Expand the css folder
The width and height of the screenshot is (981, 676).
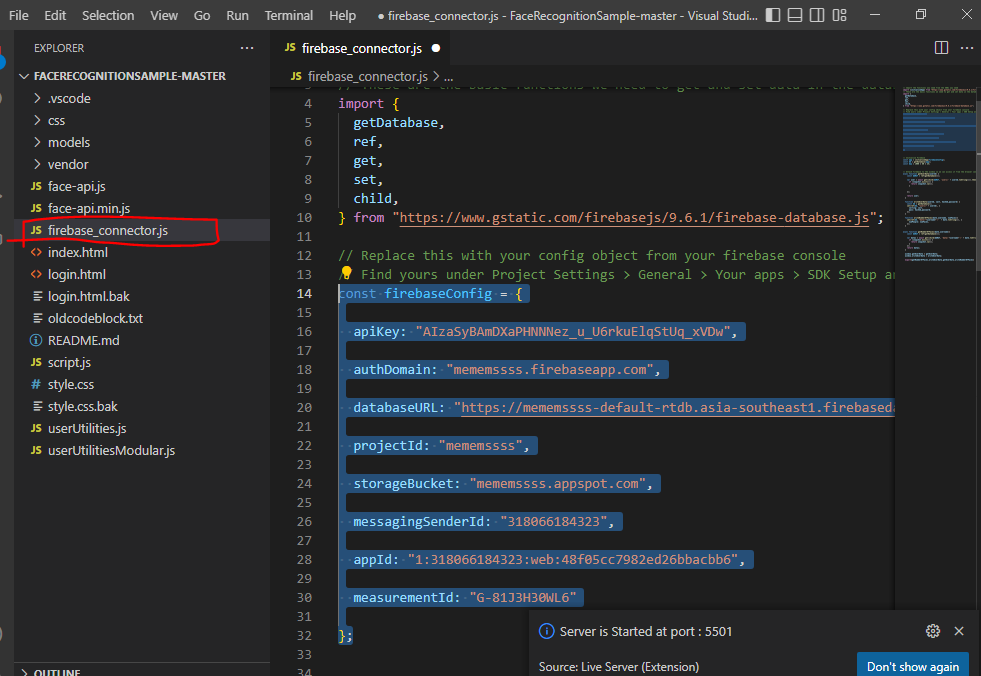142,120
